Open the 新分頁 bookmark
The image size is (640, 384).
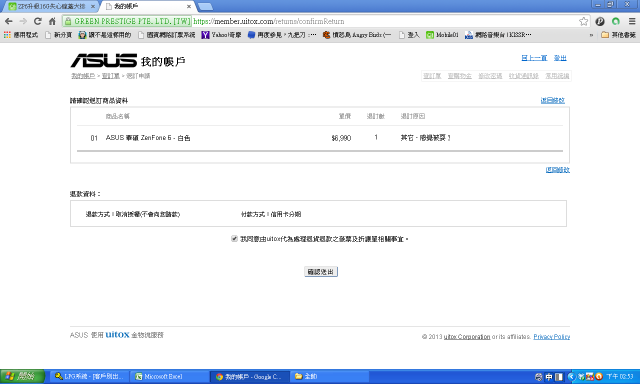coord(58,35)
